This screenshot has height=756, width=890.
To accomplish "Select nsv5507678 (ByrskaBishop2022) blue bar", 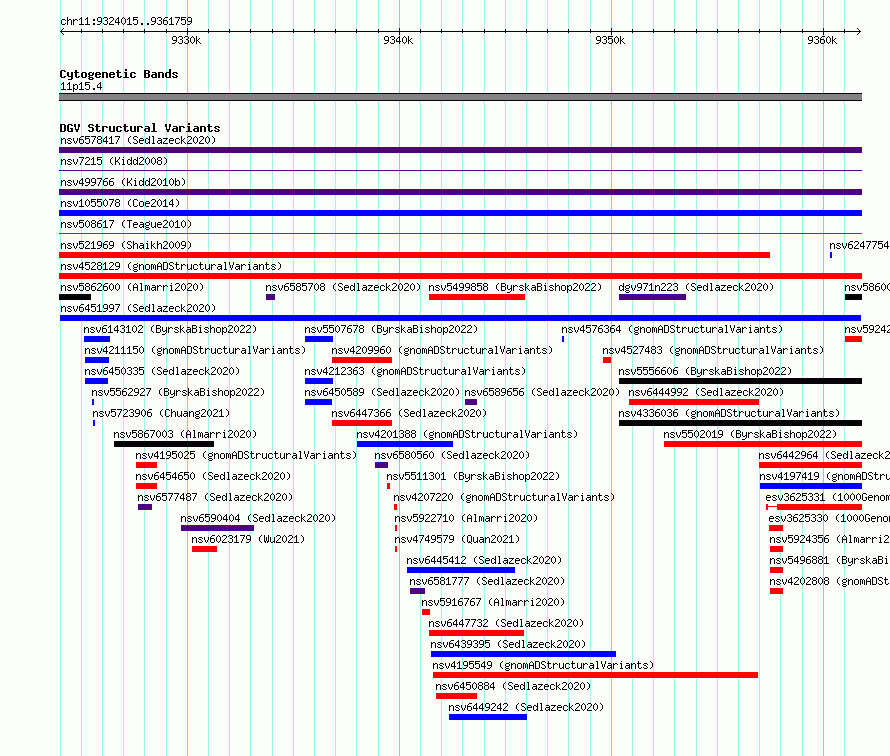I will [x=319, y=339].
